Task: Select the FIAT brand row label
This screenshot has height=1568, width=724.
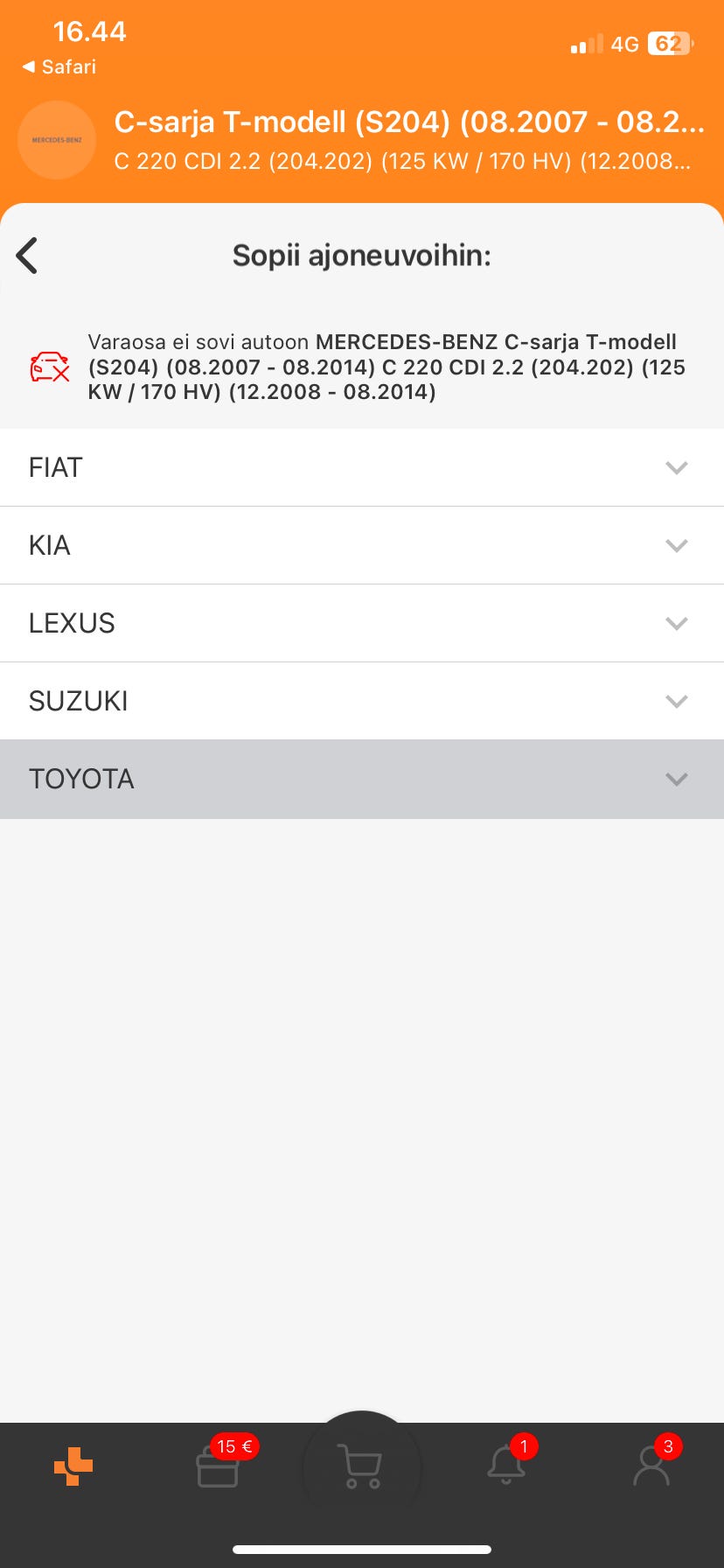Action: pyautogui.click(x=56, y=467)
